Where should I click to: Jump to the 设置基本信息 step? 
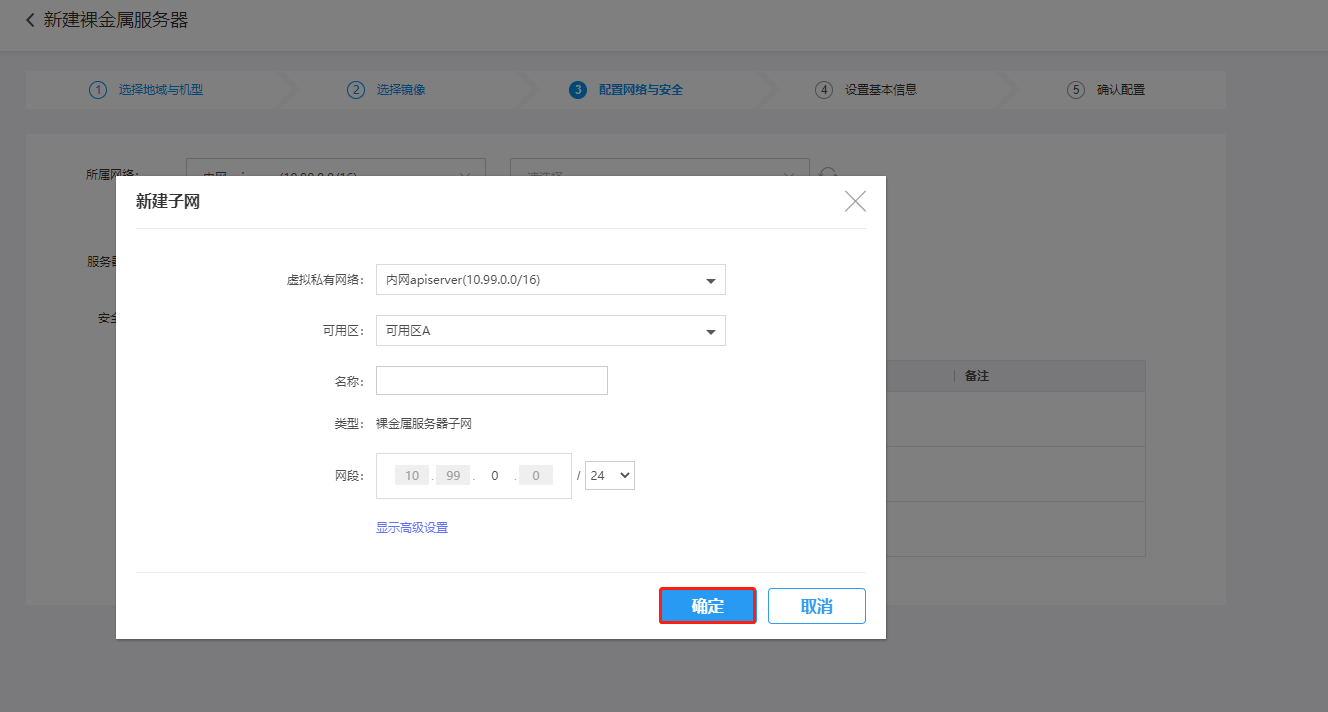pos(880,90)
